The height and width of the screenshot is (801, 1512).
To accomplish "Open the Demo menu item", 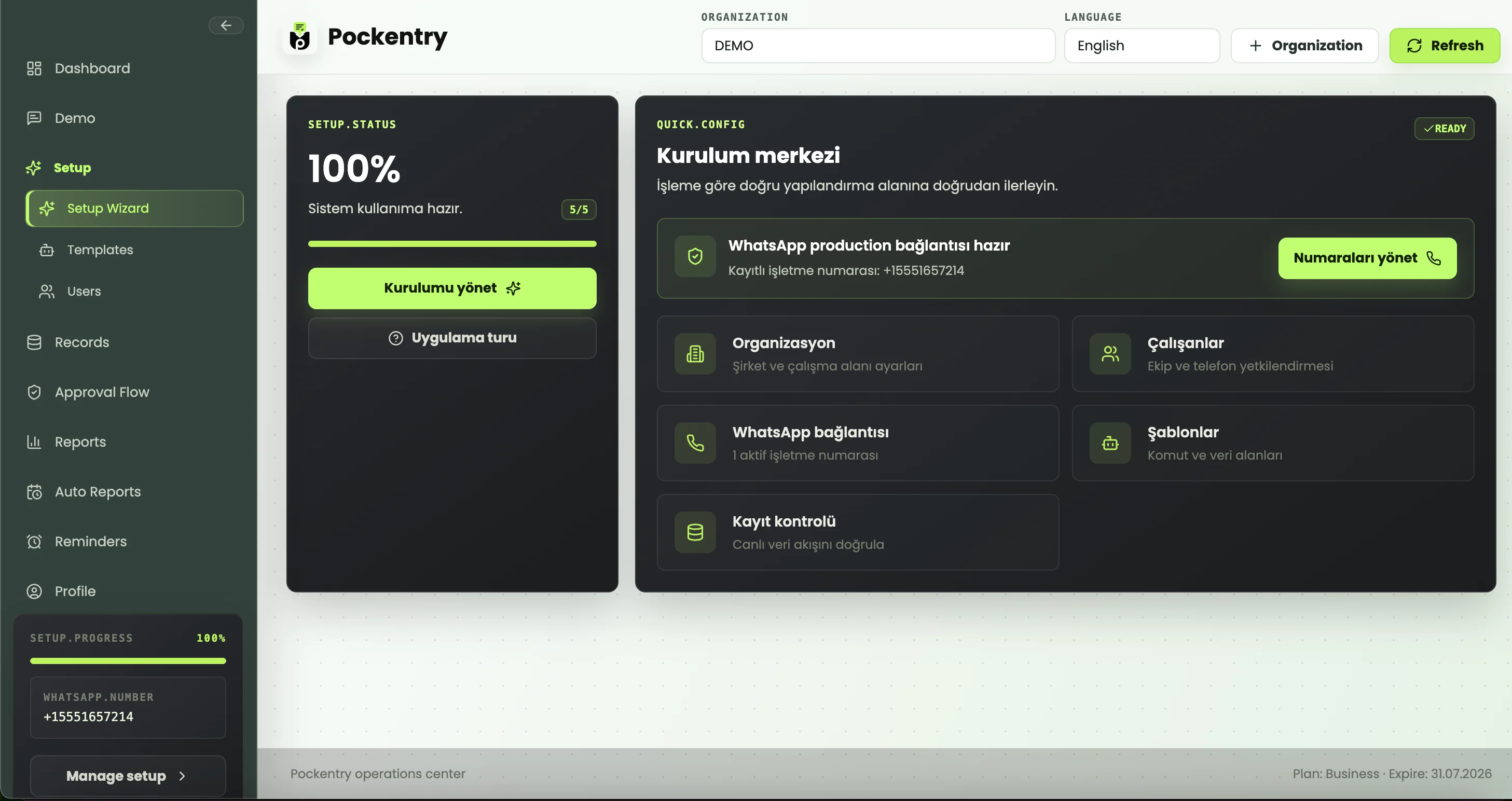I will tap(134, 118).
